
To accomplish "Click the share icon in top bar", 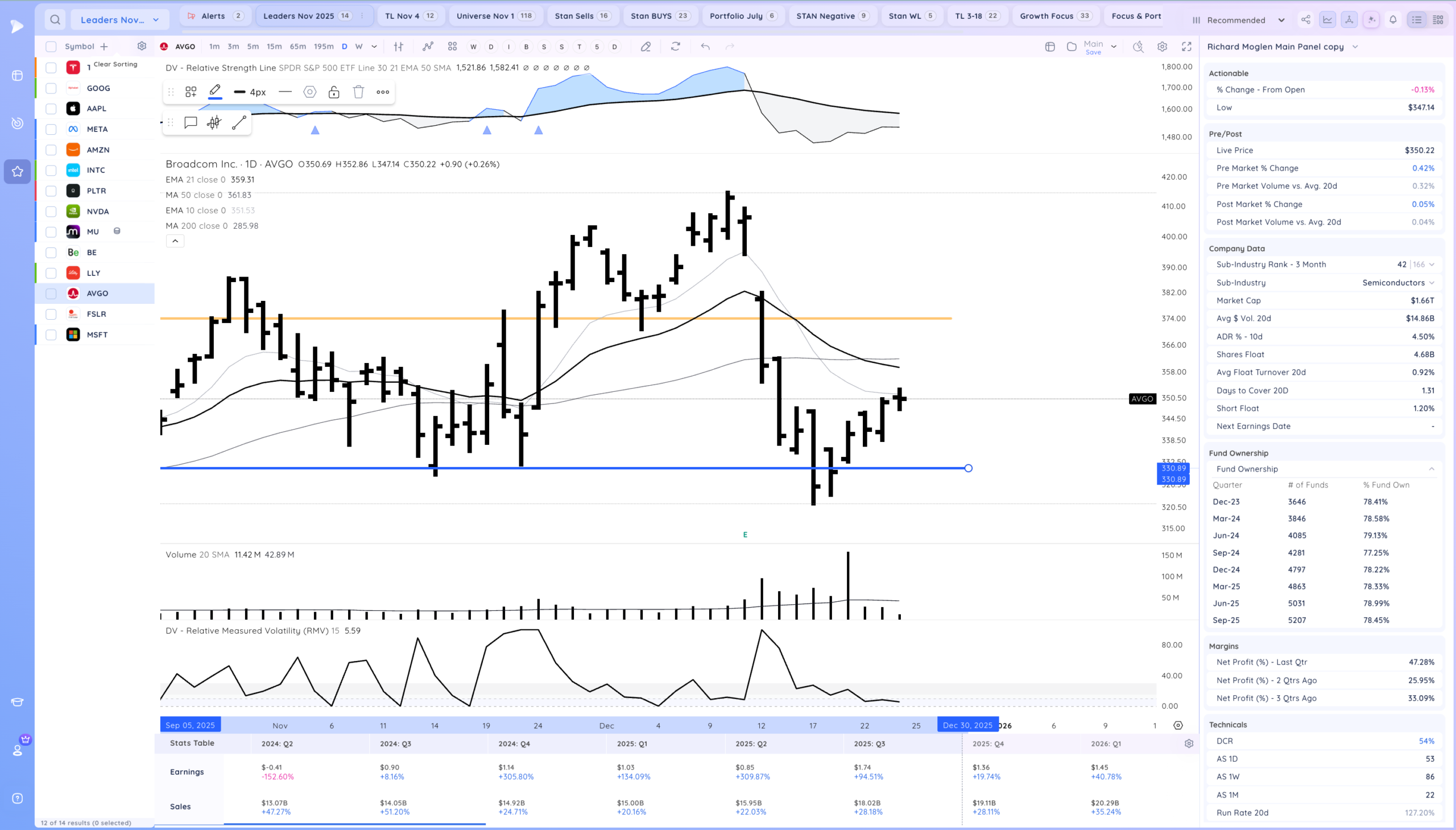I will click(1305, 20).
